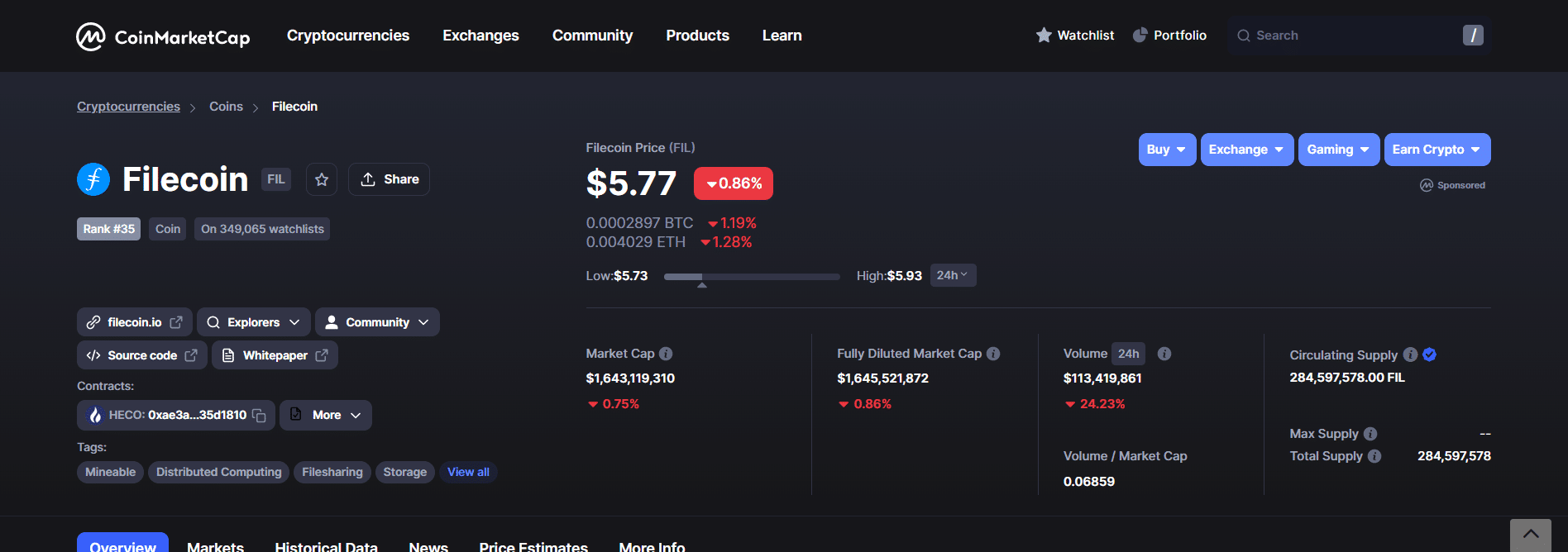Click the slash shortcut key badge
The image size is (1568, 552).
click(x=1473, y=36)
